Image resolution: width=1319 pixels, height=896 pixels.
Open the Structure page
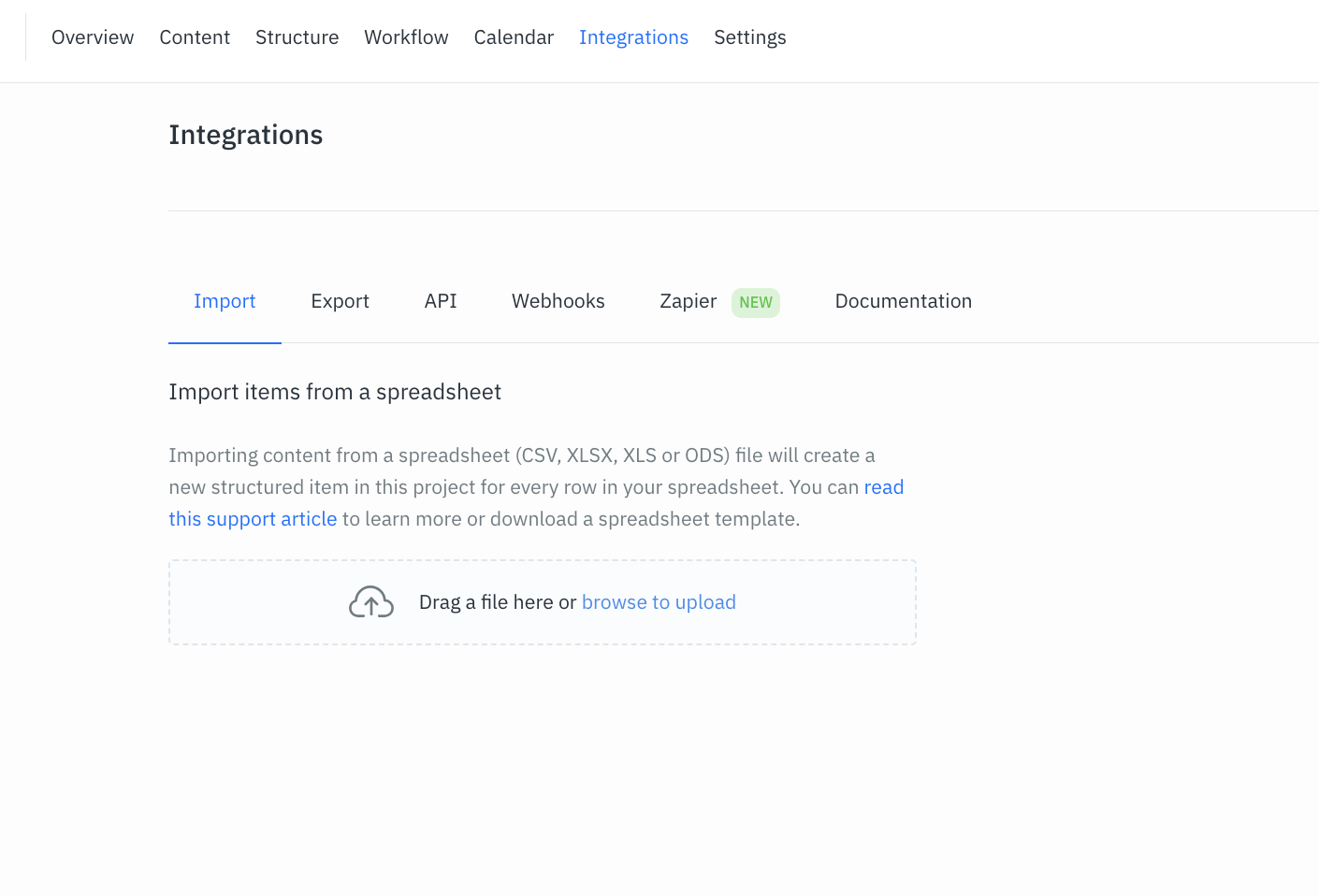[297, 37]
